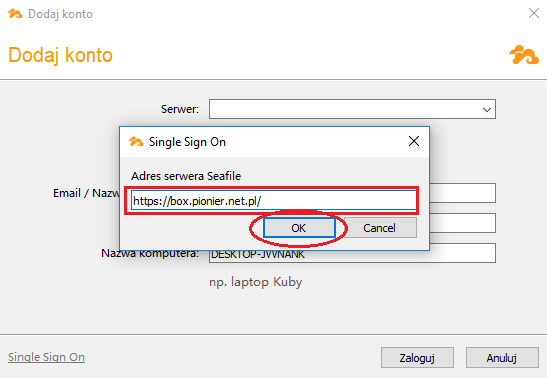Click the password field below Email field
547x378 pixels.
463,223
